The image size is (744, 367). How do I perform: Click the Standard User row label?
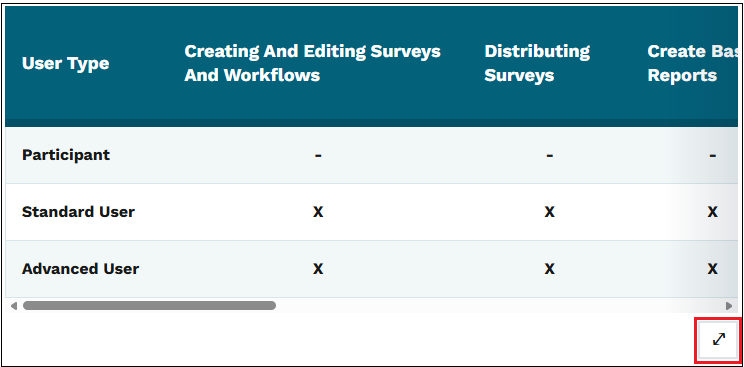pos(78,212)
